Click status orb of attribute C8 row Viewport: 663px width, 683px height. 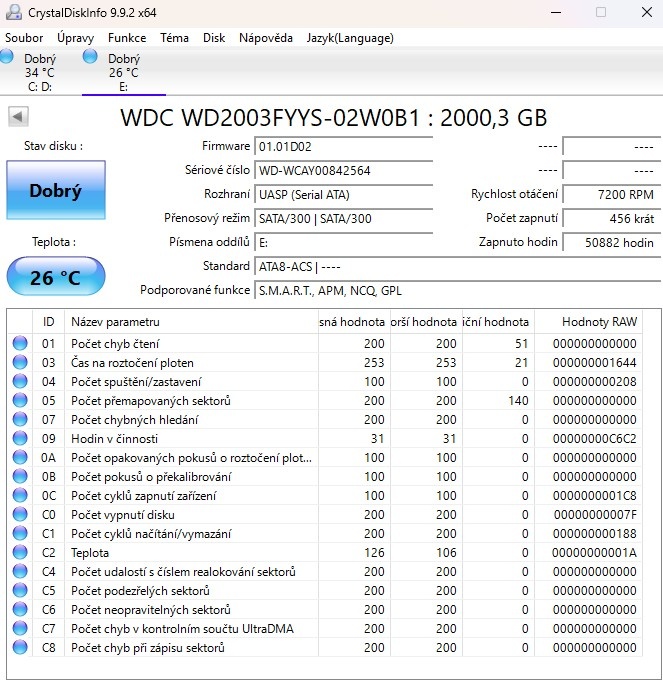click(20, 647)
